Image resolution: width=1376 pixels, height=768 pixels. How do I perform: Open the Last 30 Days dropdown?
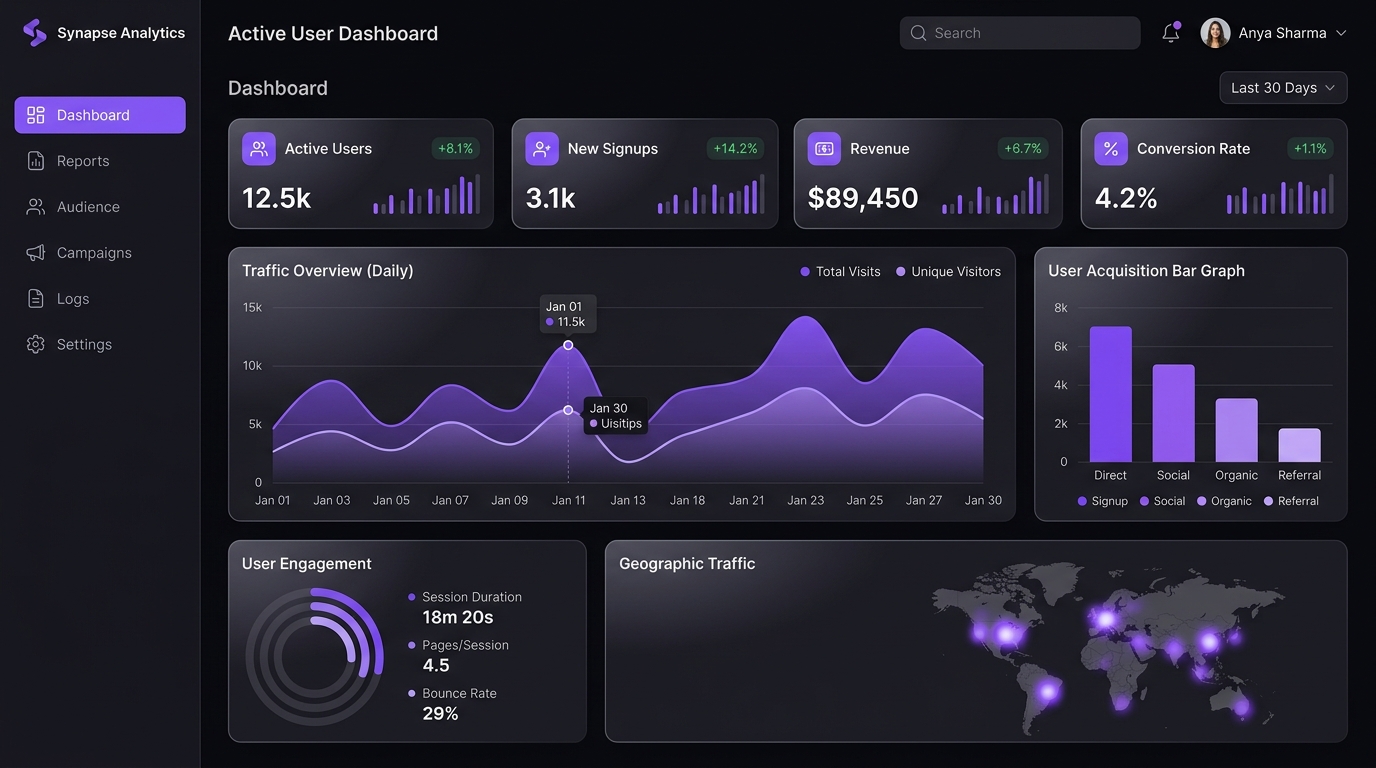(1283, 88)
